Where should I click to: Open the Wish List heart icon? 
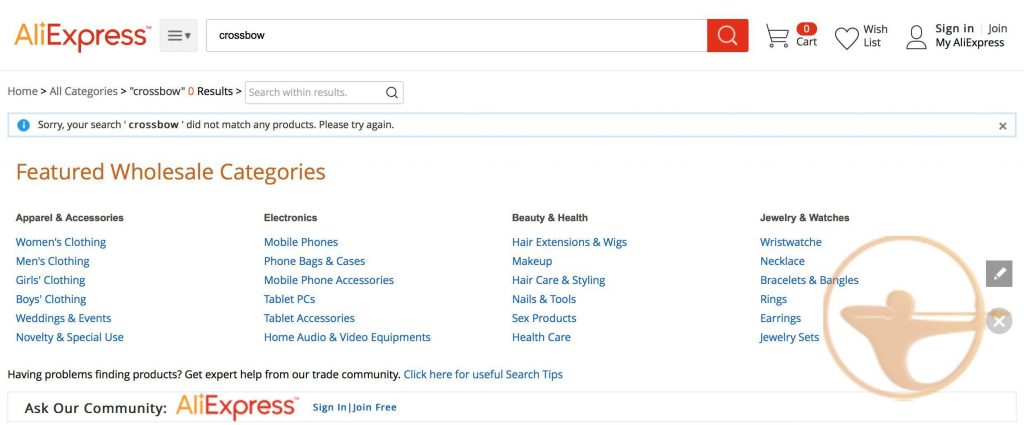(847, 38)
